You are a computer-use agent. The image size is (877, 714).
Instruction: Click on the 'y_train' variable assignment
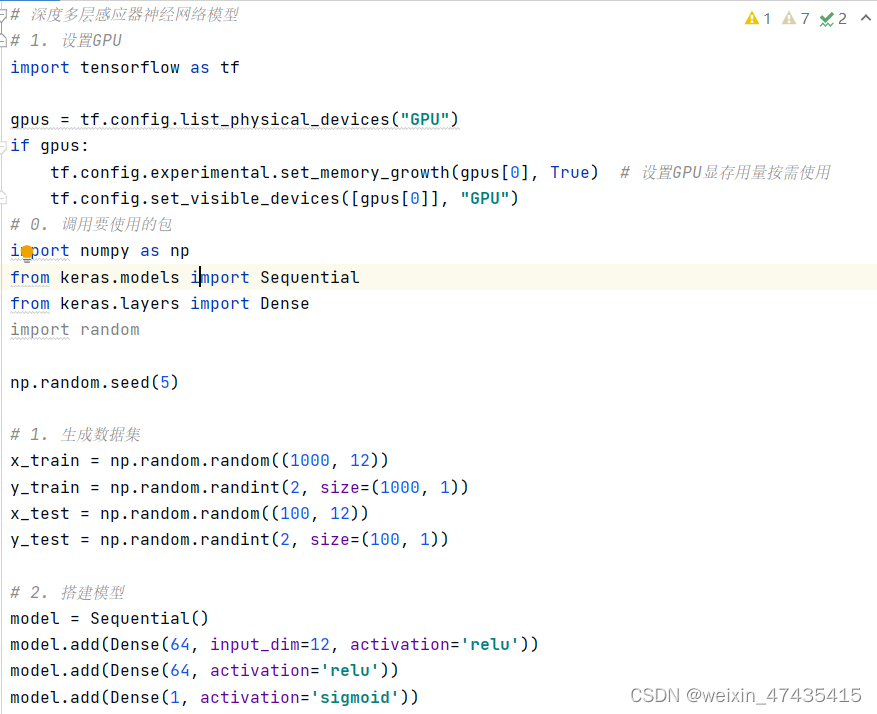click(x=45, y=488)
